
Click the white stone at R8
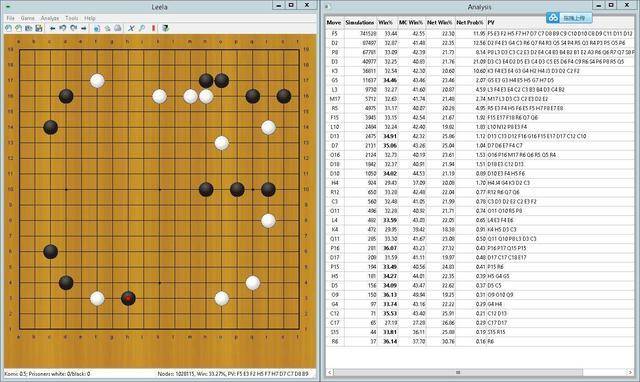pyautogui.click(x=268, y=221)
